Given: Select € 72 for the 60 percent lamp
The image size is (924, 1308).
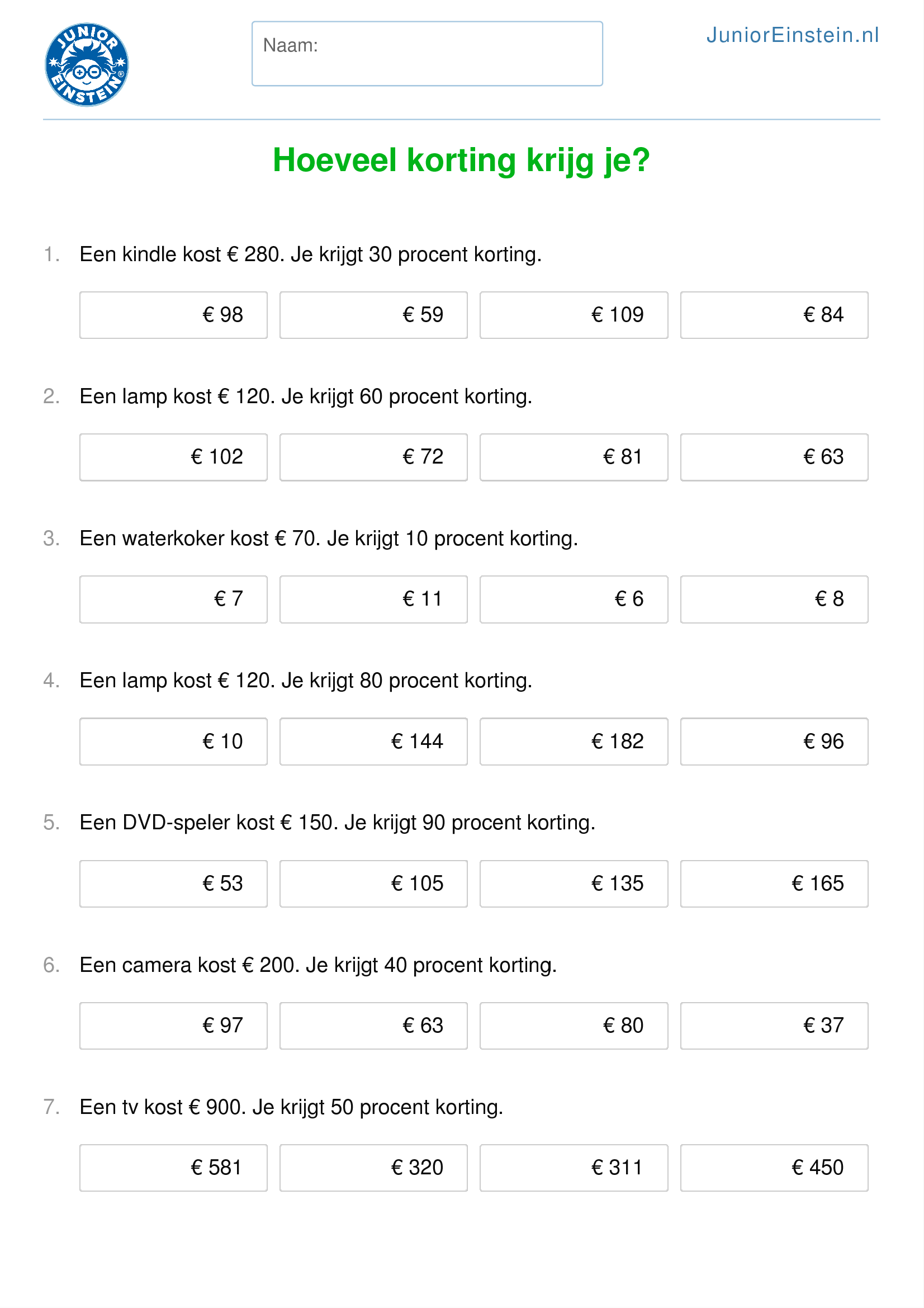Looking at the screenshot, I should (x=373, y=457).
